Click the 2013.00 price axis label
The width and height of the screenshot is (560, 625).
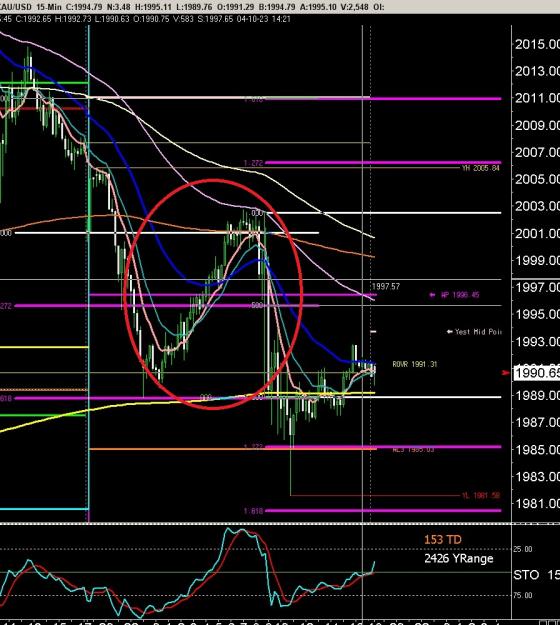tap(537, 71)
